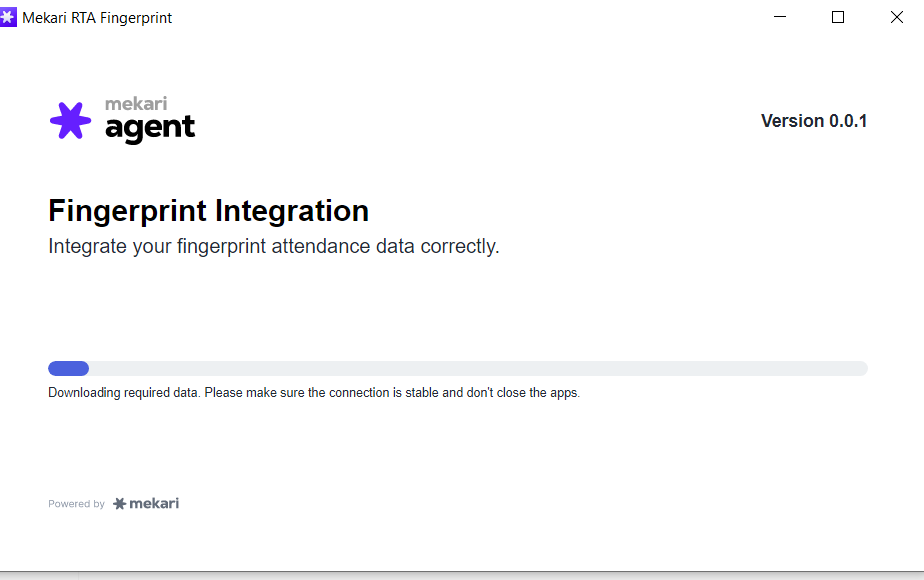The width and height of the screenshot is (924, 580).
Task: Click the "Version 0.0.1" label
Action: click(x=813, y=121)
